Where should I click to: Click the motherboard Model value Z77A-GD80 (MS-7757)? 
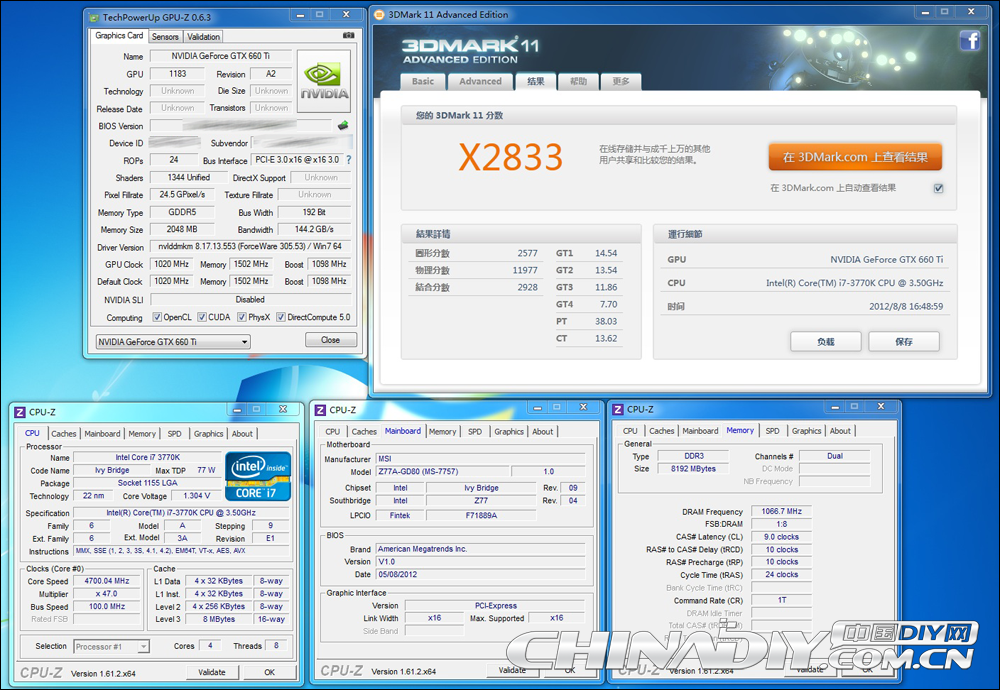443,472
